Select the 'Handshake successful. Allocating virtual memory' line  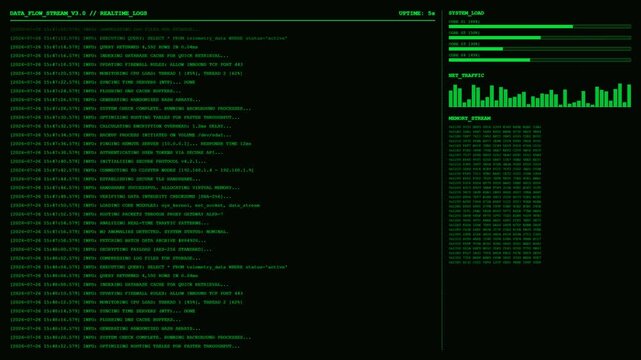click(x=125, y=188)
